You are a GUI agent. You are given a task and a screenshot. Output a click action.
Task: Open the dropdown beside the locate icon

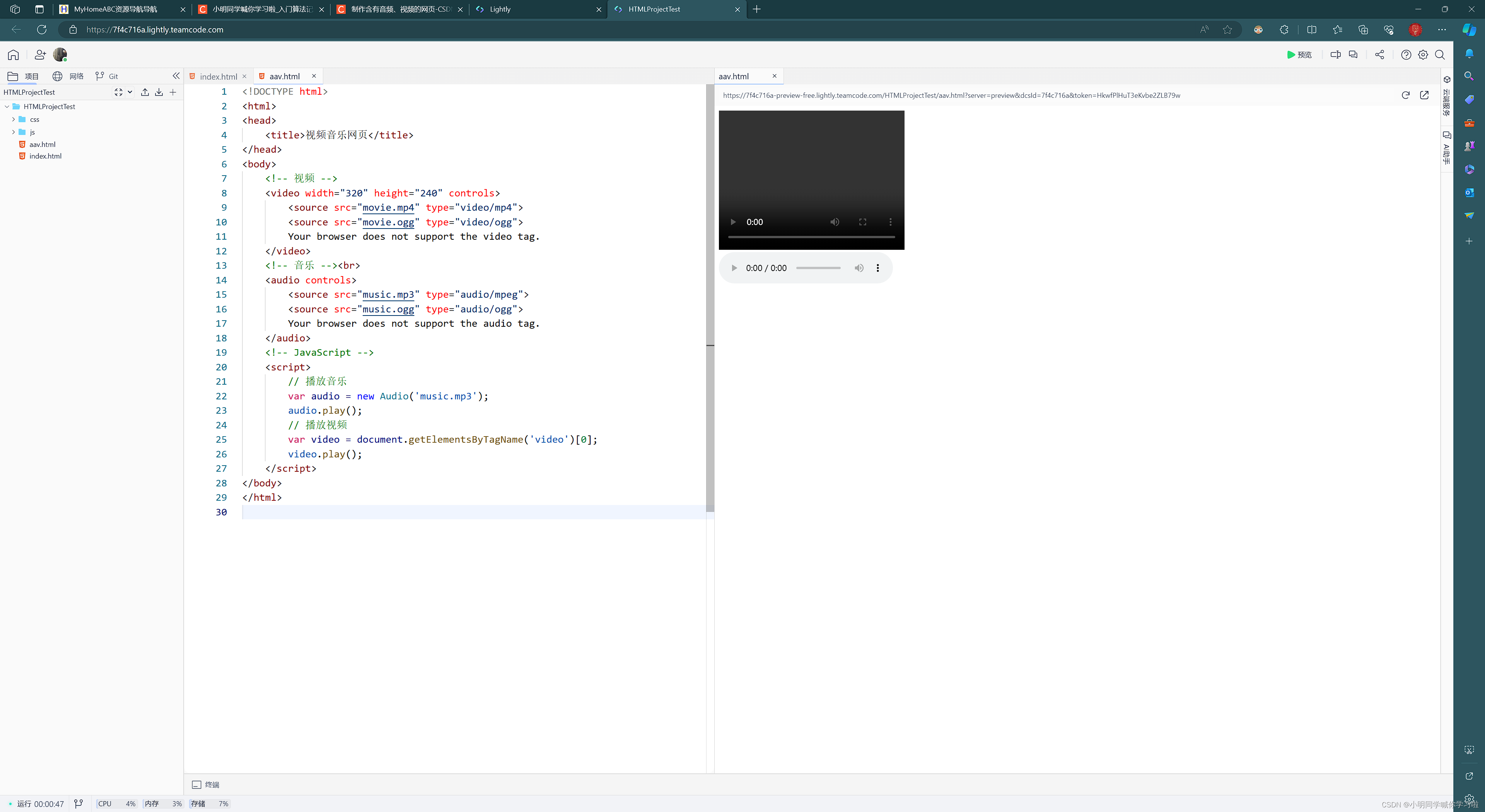(x=130, y=92)
